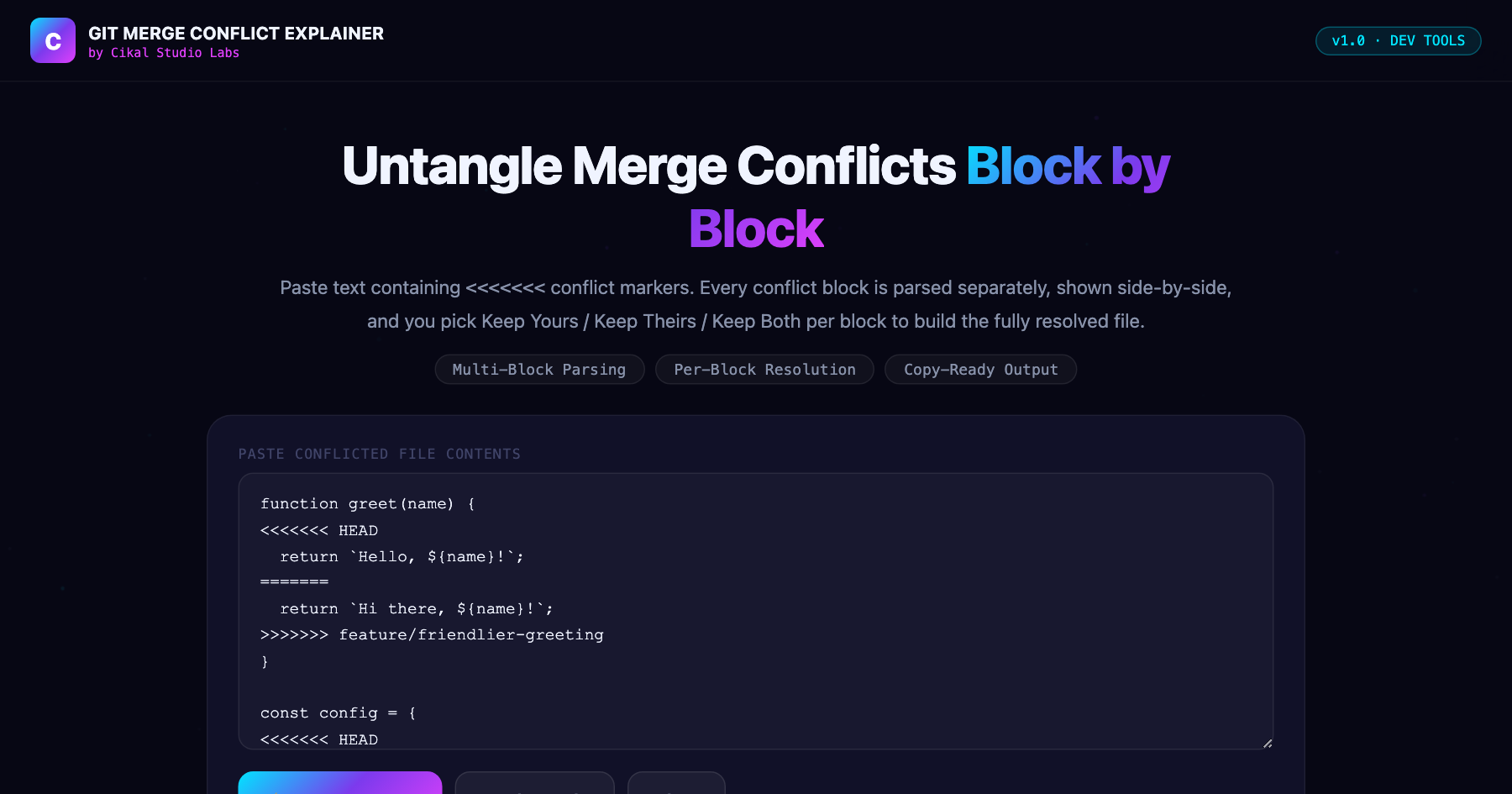The width and height of the screenshot is (1512, 794).
Task: Place cursor on '>>>>>>> feature/friendlier-greeting' line
Action: [432, 635]
